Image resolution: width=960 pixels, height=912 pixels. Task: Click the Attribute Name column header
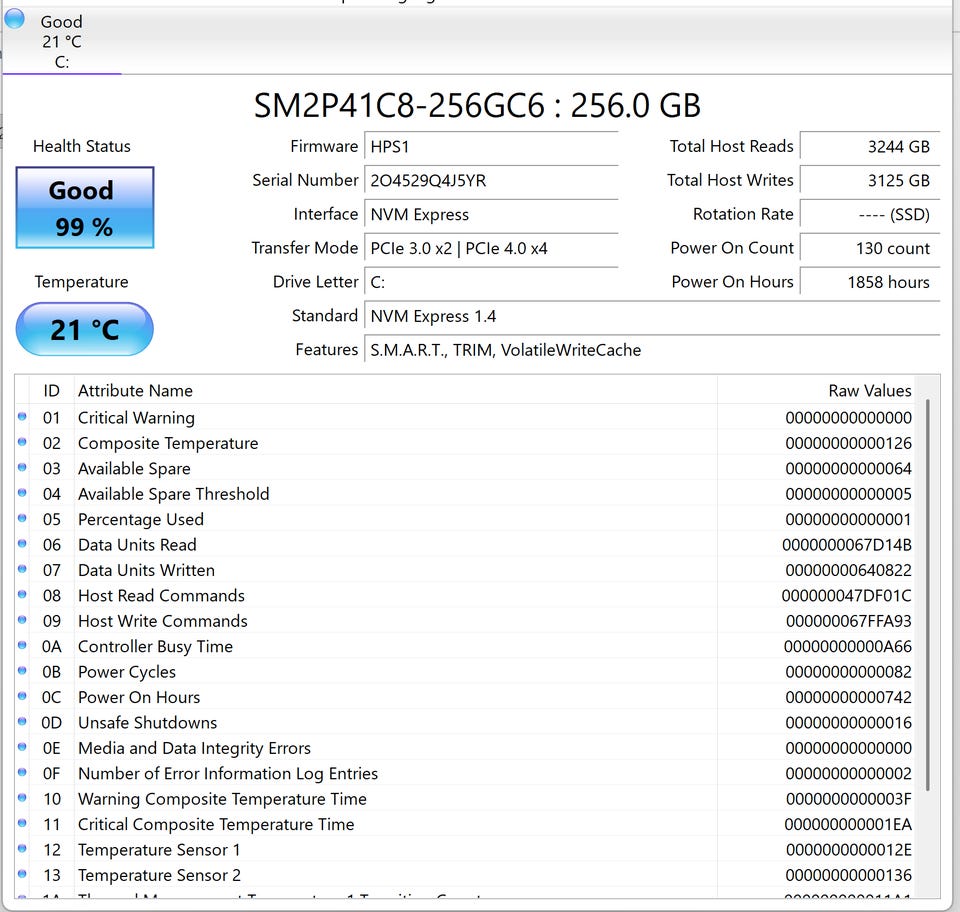tap(395, 391)
